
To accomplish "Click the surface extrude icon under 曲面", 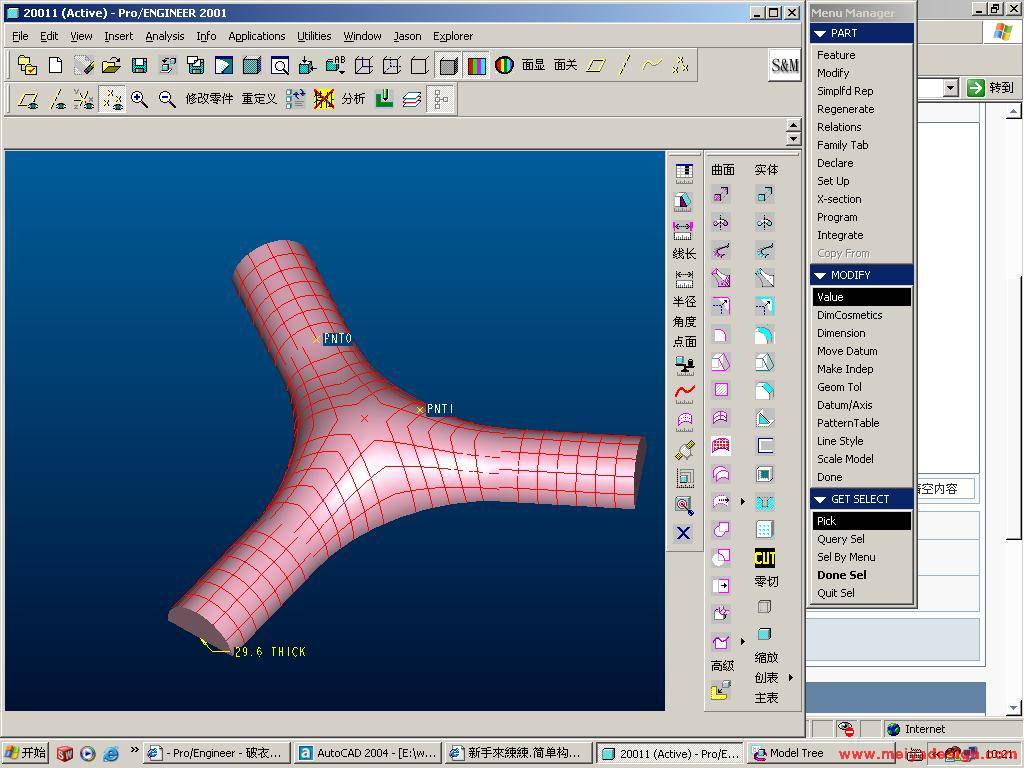I will tap(721, 194).
